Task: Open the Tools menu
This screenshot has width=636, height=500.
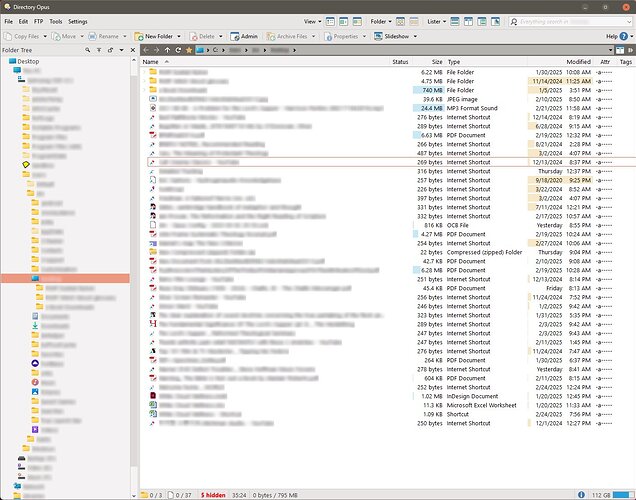Action: (x=56, y=21)
